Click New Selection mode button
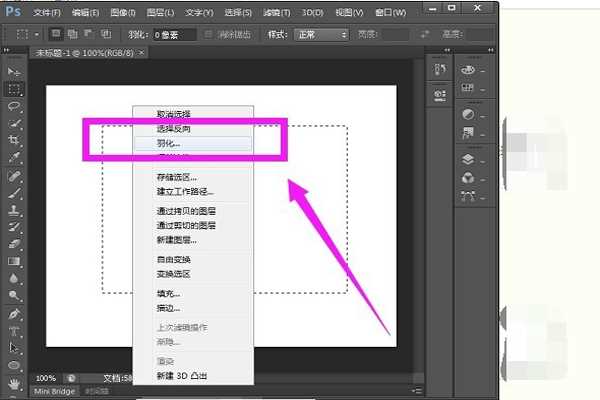This screenshot has width=600, height=400. click(x=56, y=34)
